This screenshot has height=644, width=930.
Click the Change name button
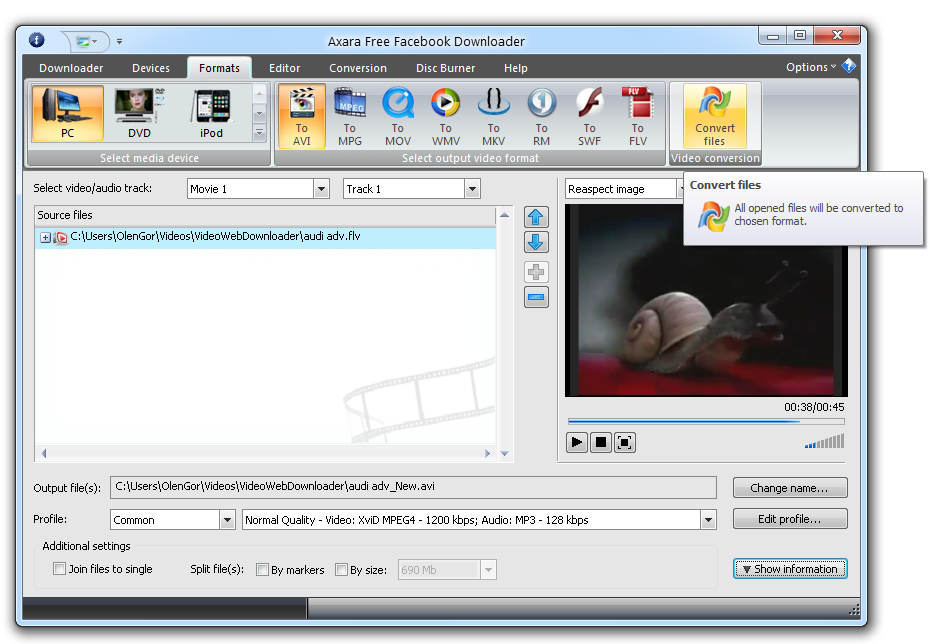(789, 488)
